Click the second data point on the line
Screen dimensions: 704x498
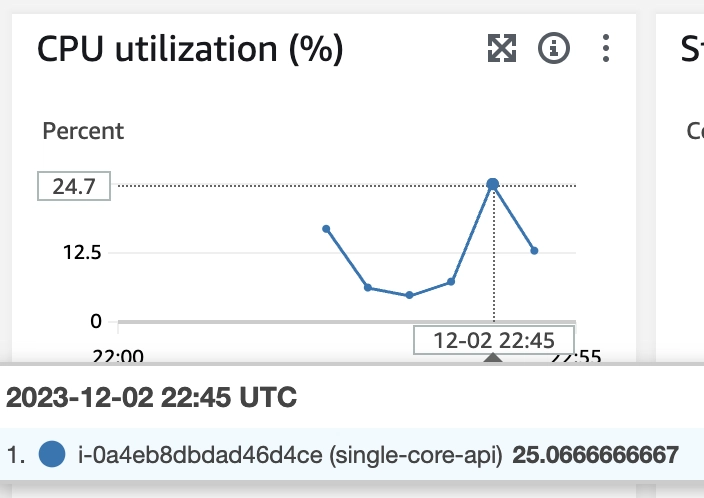(368, 287)
